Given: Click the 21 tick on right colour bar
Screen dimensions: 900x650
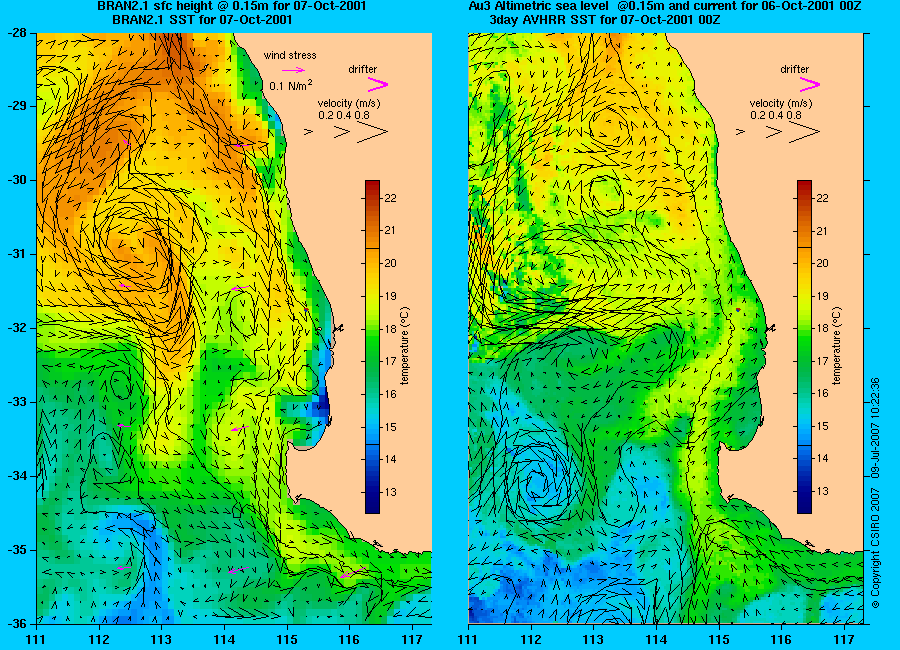Looking at the screenshot, I should click(822, 231).
